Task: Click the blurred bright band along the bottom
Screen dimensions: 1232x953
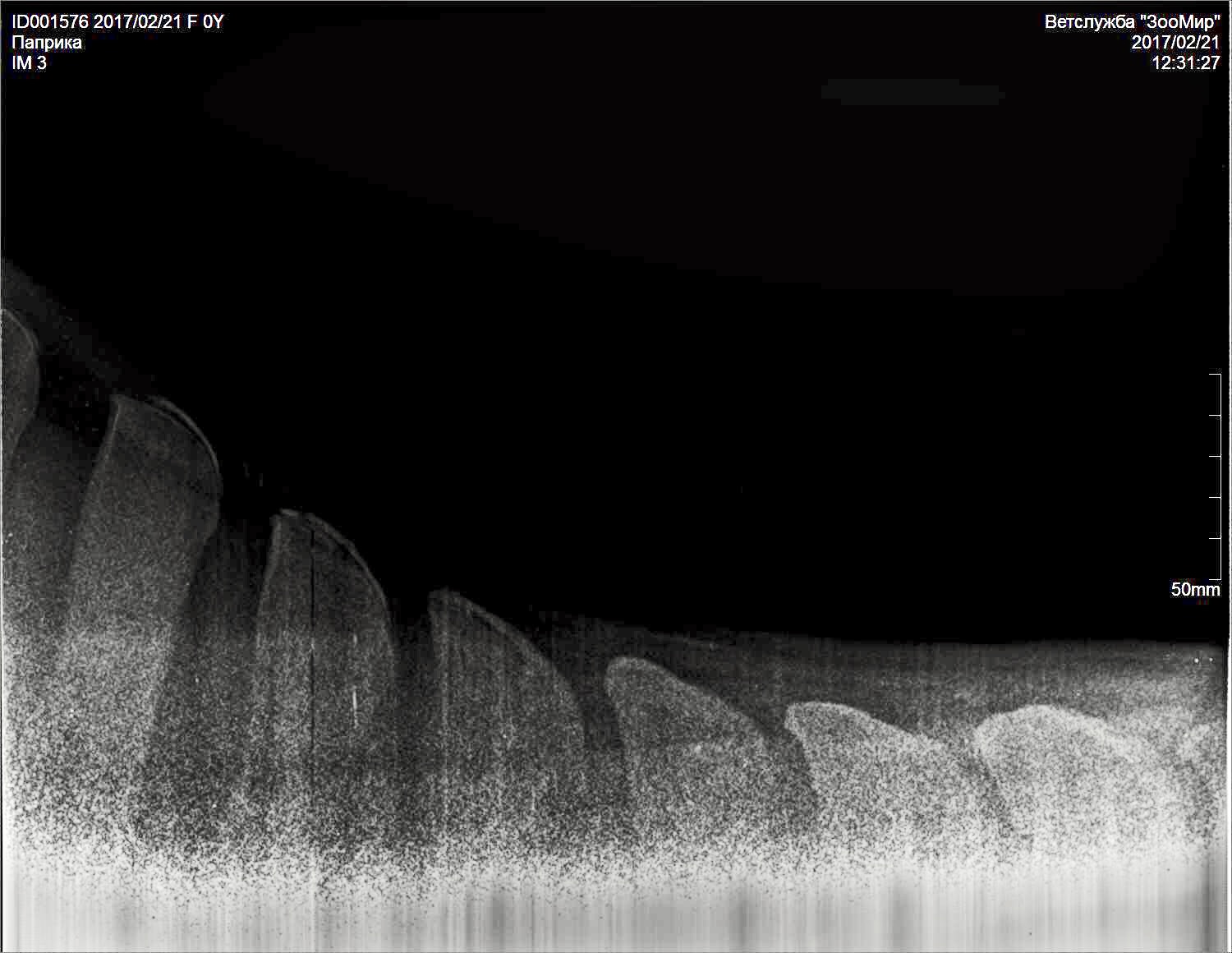Action: [x=616, y=912]
